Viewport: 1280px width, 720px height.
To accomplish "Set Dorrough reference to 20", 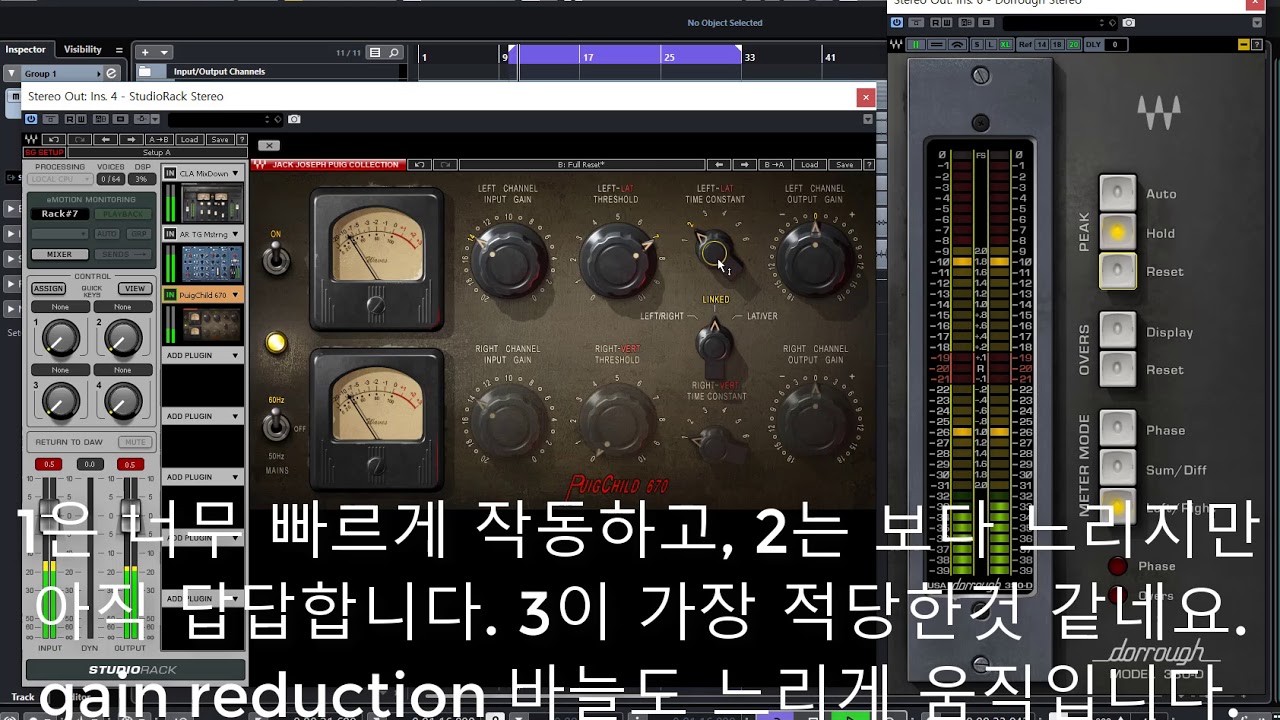I will pyautogui.click(x=1074, y=44).
